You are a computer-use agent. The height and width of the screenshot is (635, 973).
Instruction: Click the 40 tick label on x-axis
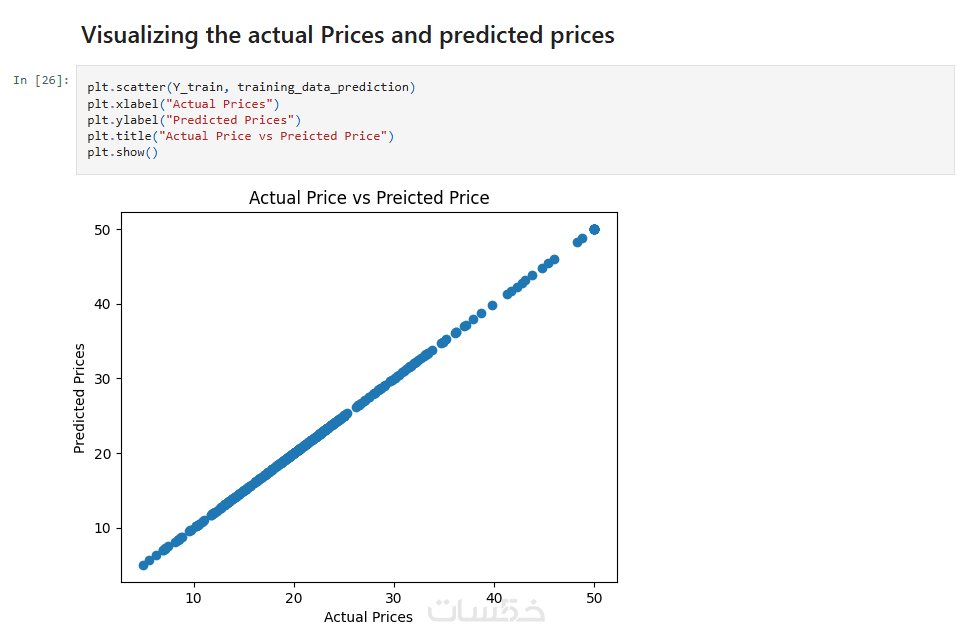[x=494, y=598]
